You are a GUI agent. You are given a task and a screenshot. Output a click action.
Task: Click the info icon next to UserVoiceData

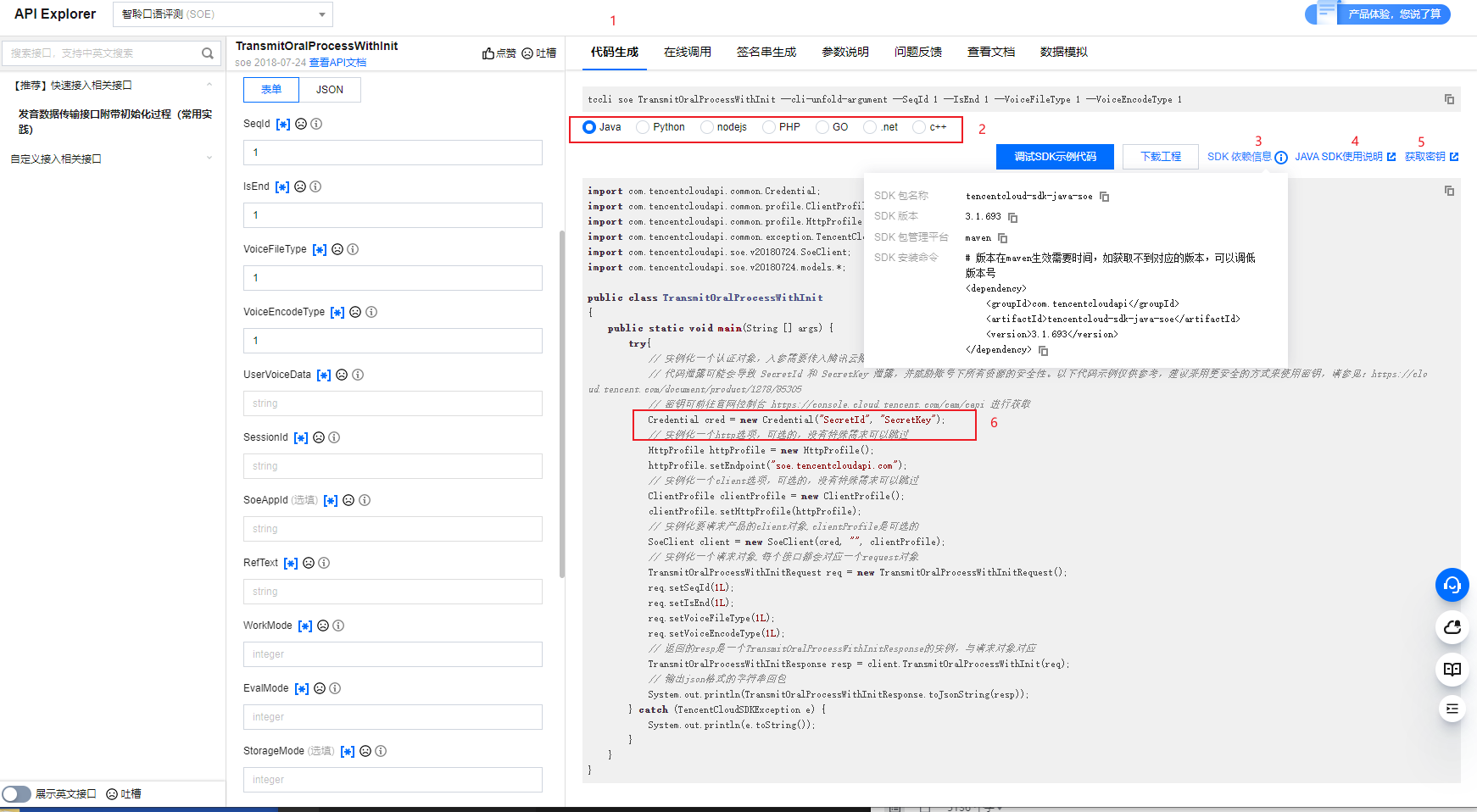point(358,375)
